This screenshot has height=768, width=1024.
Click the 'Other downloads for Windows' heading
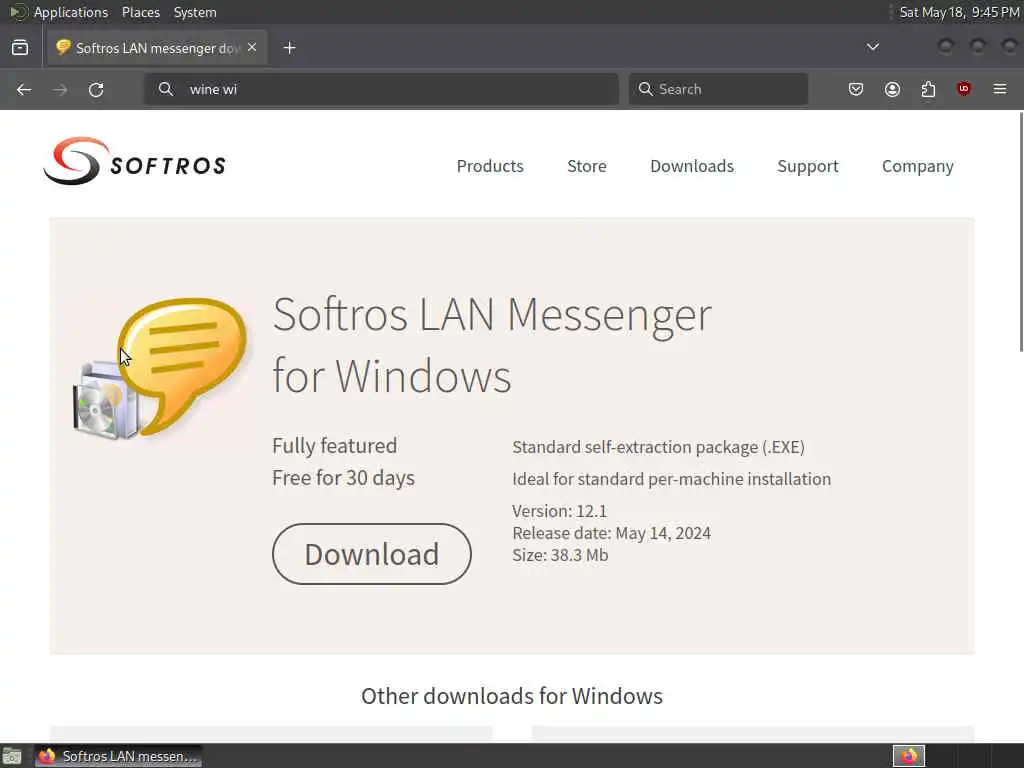512,696
